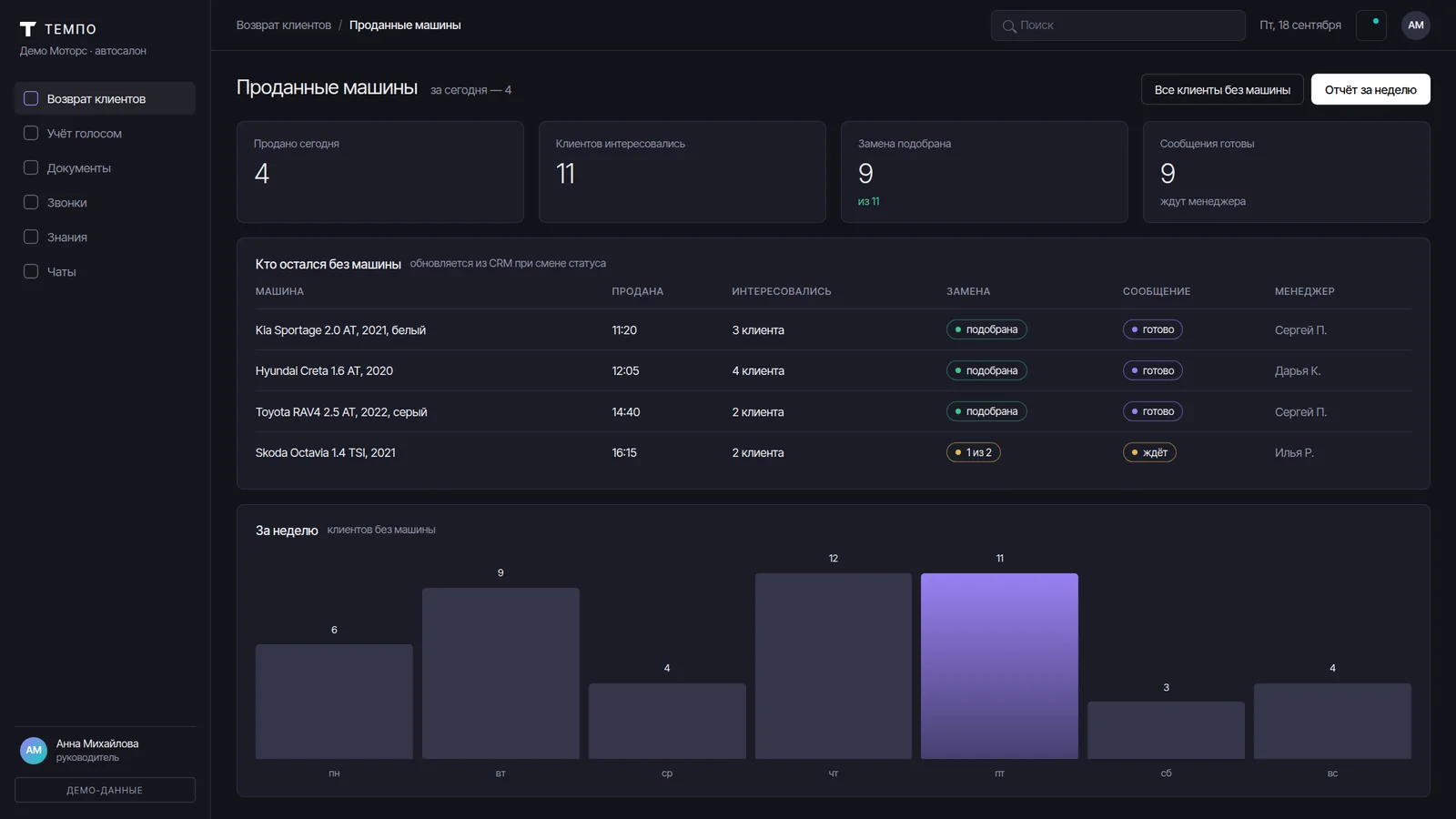Click the МАШИНА column header
The width and height of the screenshot is (1456, 819).
[x=279, y=291]
